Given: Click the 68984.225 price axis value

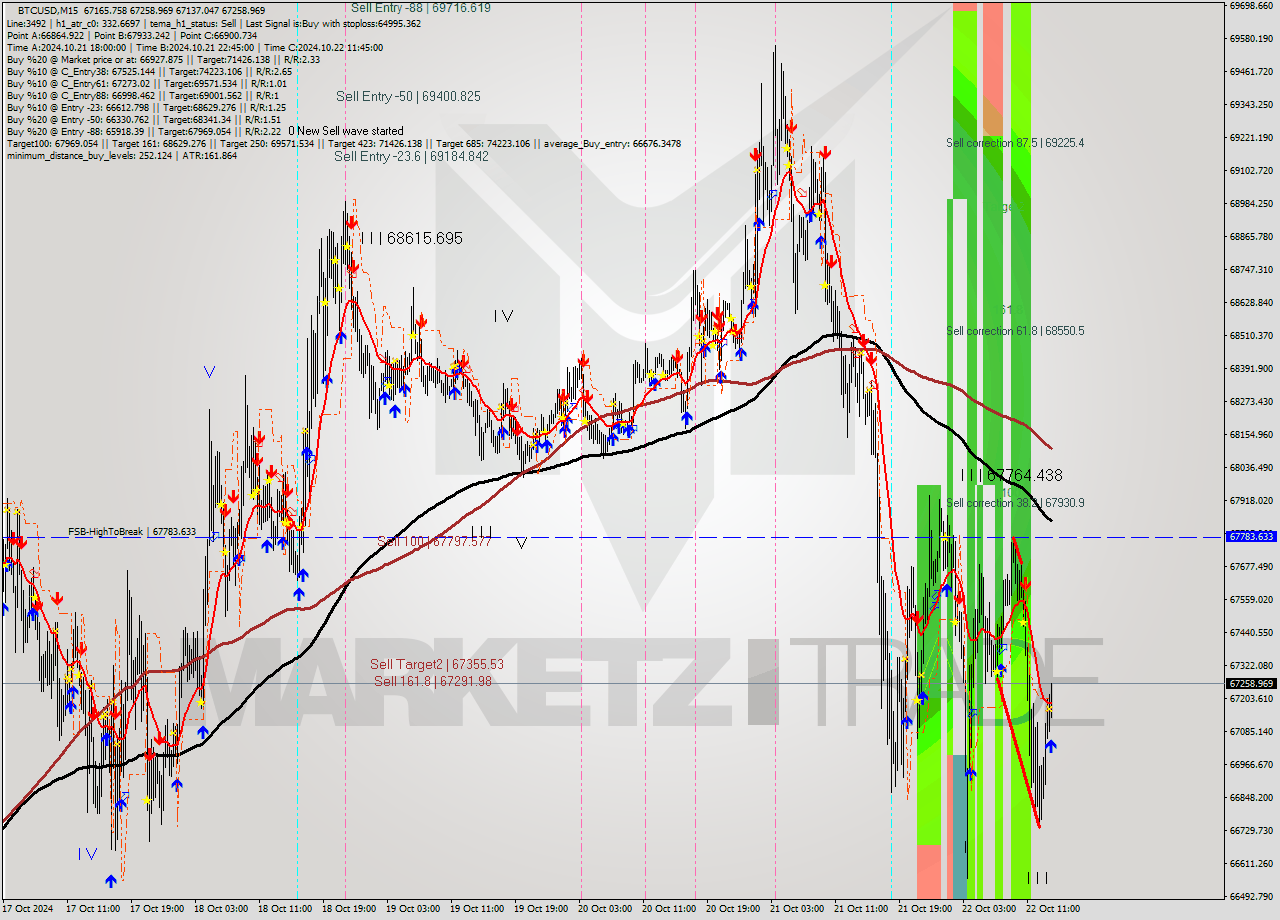Looking at the screenshot, I should pos(1251,203).
